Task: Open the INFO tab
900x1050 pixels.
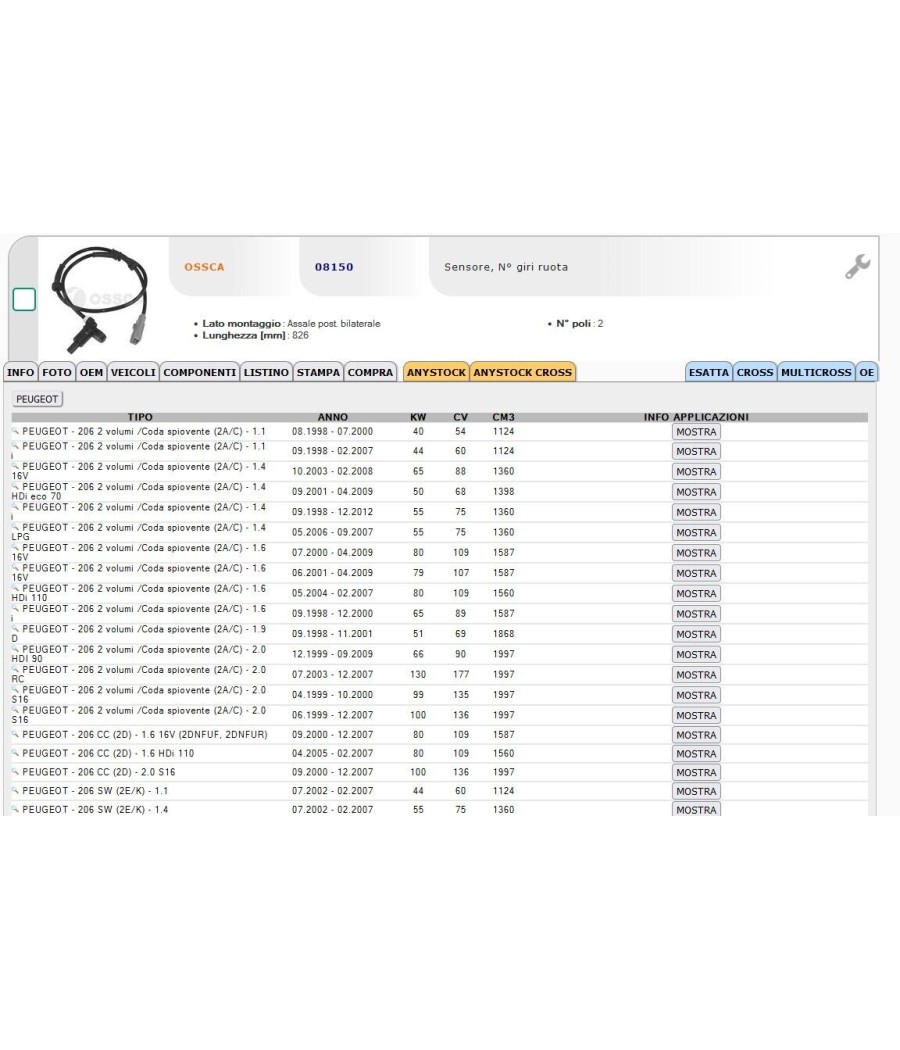Action: (x=20, y=372)
